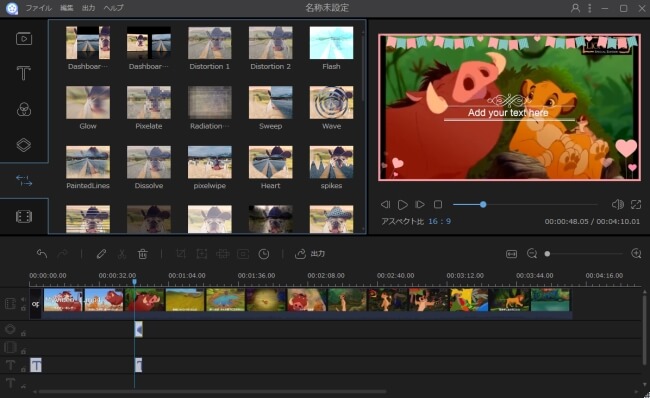This screenshot has height=398, width=650.
Task: Toggle lock on the filter track
Action: pyautogui.click(x=23, y=333)
